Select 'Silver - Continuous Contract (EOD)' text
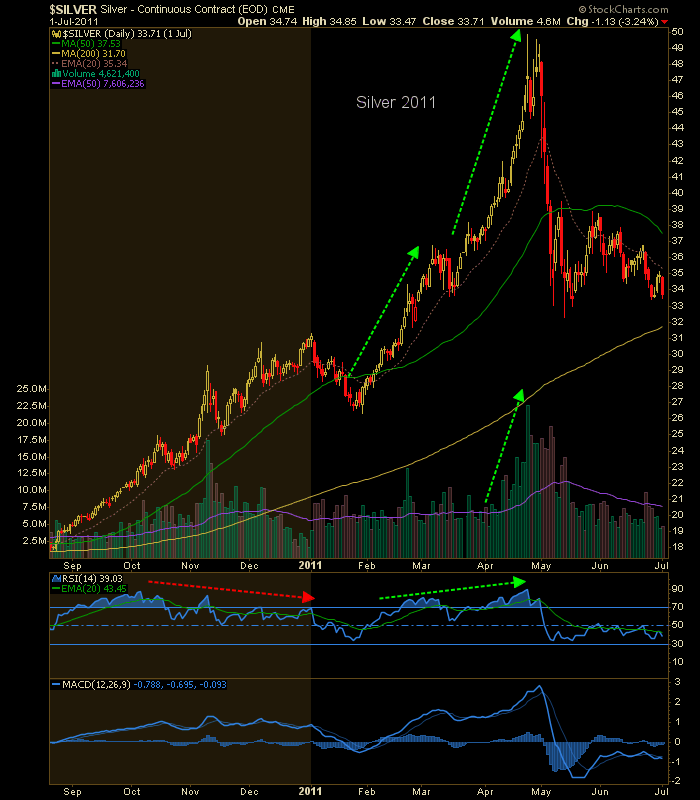This screenshot has width=700, height=800. 184,10
